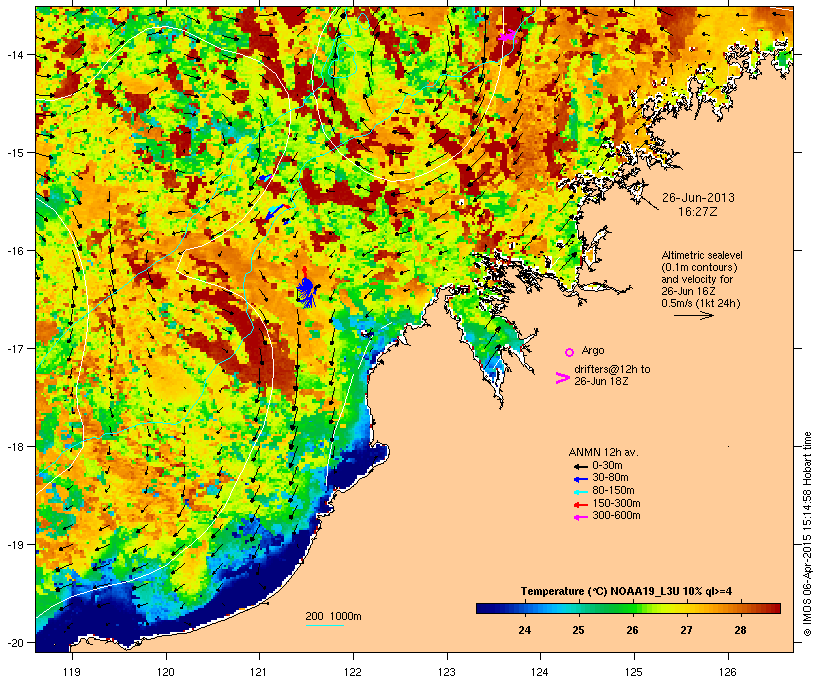The width and height of the screenshot is (820, 680).
Task: Click the latitude label -17
Action: (x=14, y=348)
